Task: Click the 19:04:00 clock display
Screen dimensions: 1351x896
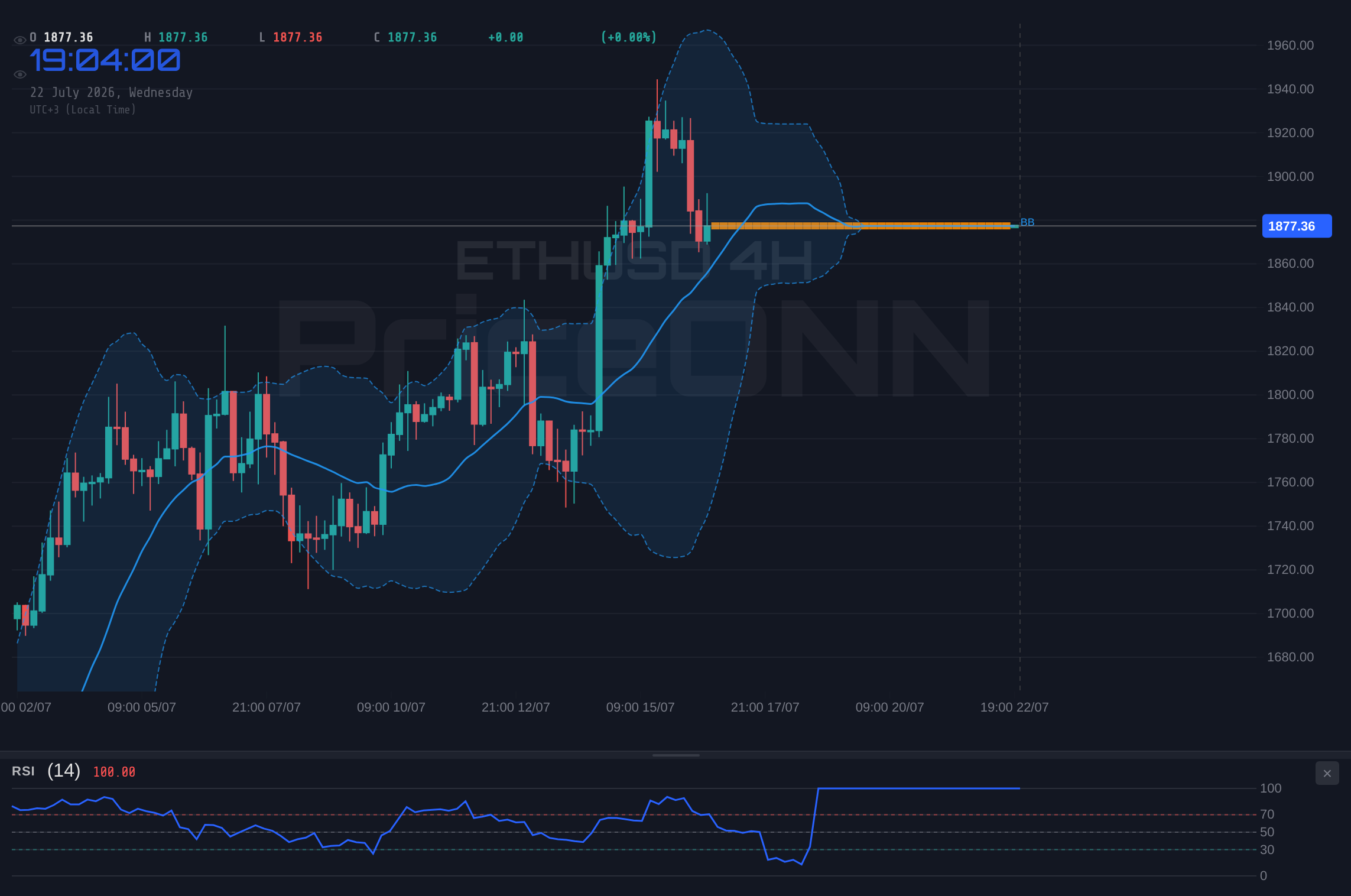Action: click(105, 60)
